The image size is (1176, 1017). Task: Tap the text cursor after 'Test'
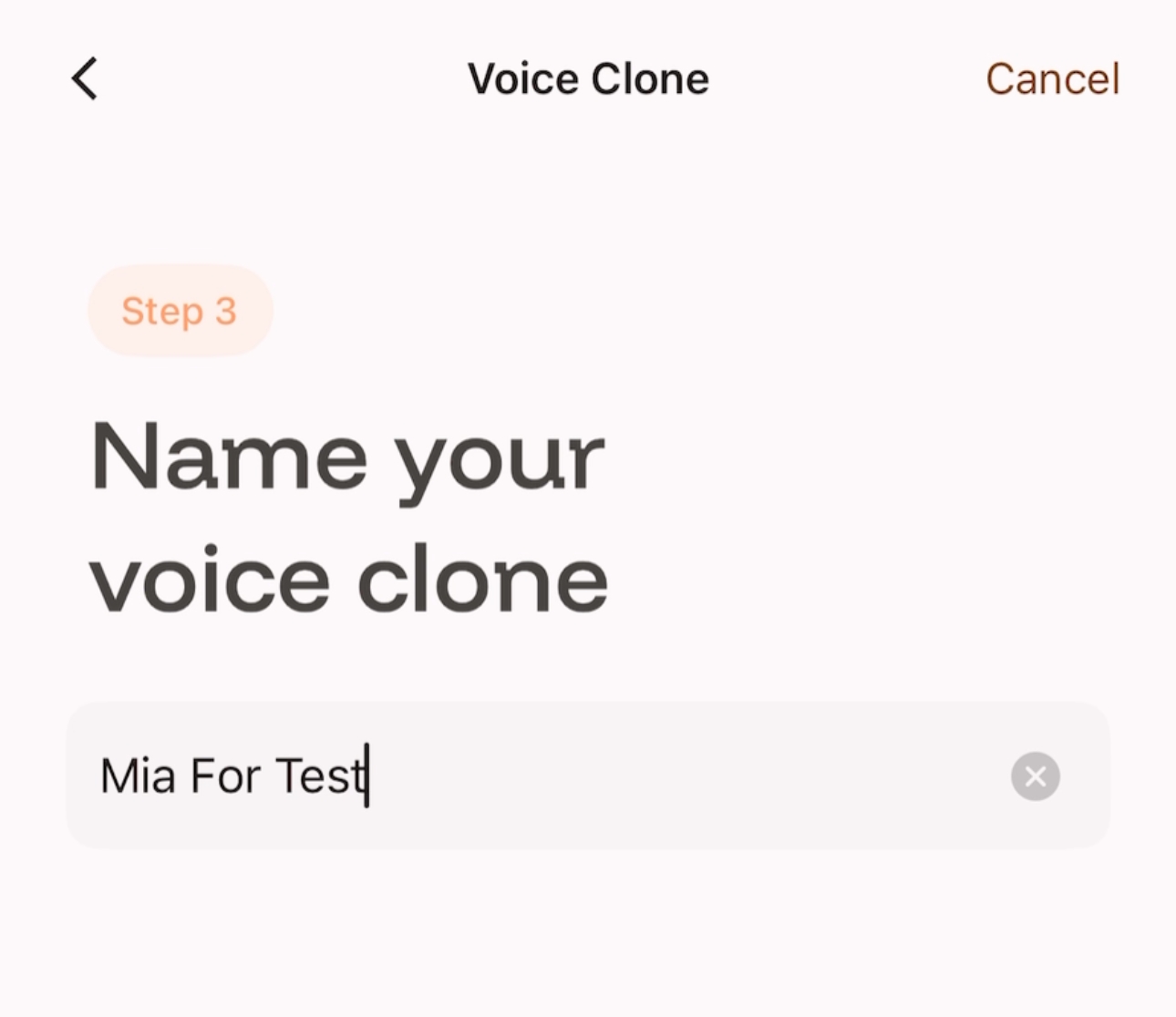point(365,776)
